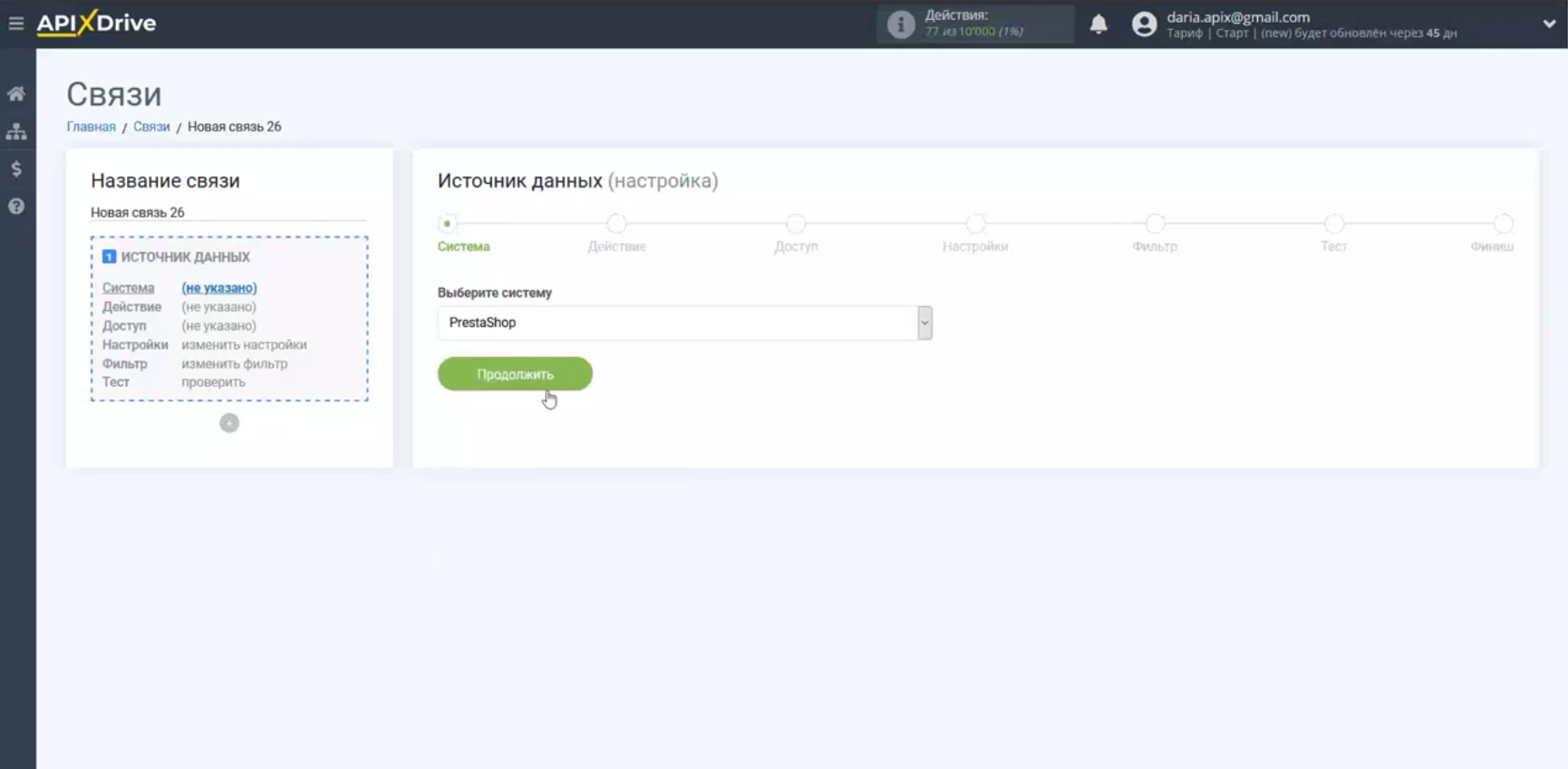Open billing dollar icon in sidebar
This screenshot has height=769, width=1568.
16,168
